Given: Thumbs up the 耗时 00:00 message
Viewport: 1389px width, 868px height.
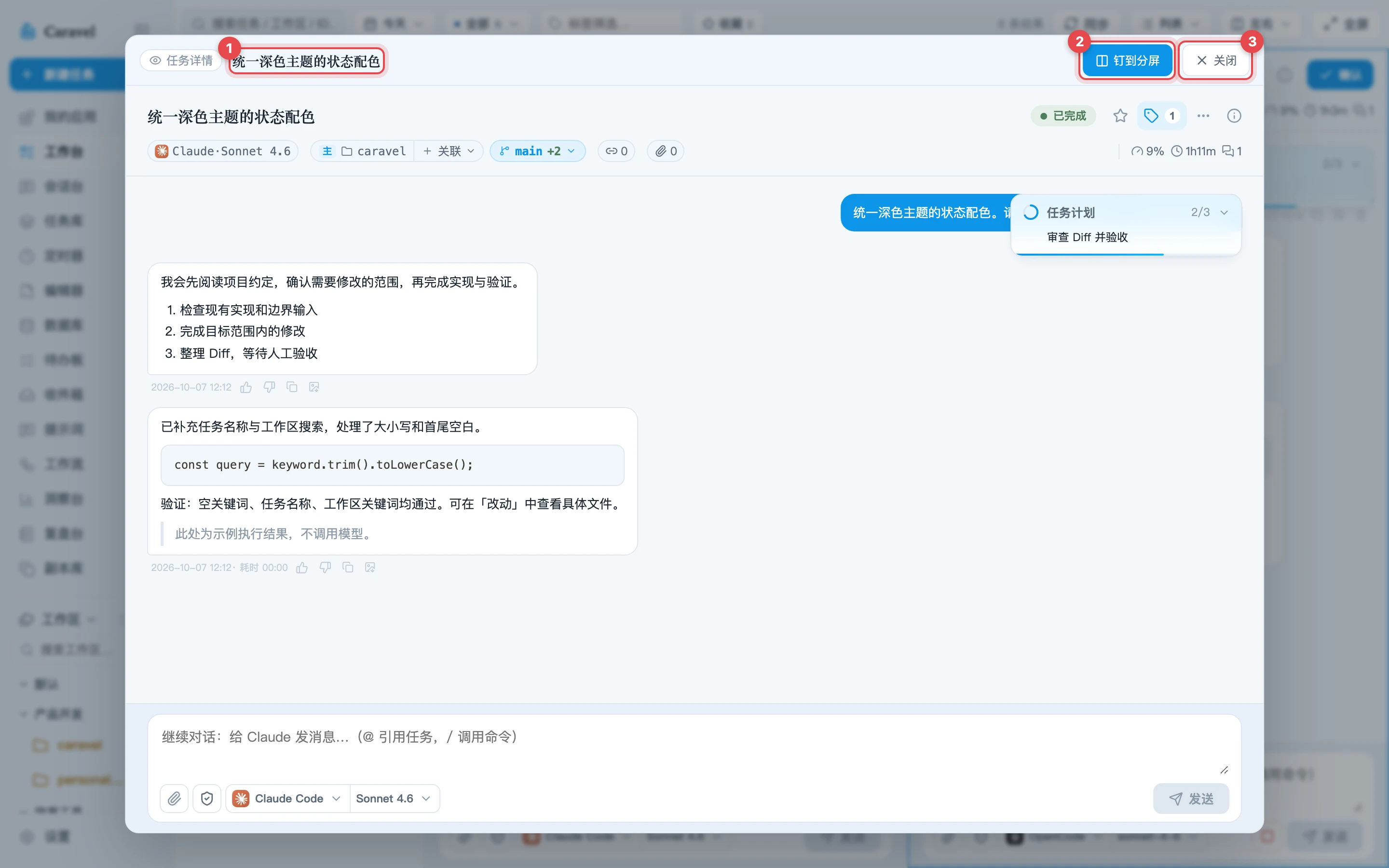Looking at the screenshot, I should [x=302, y=568].
